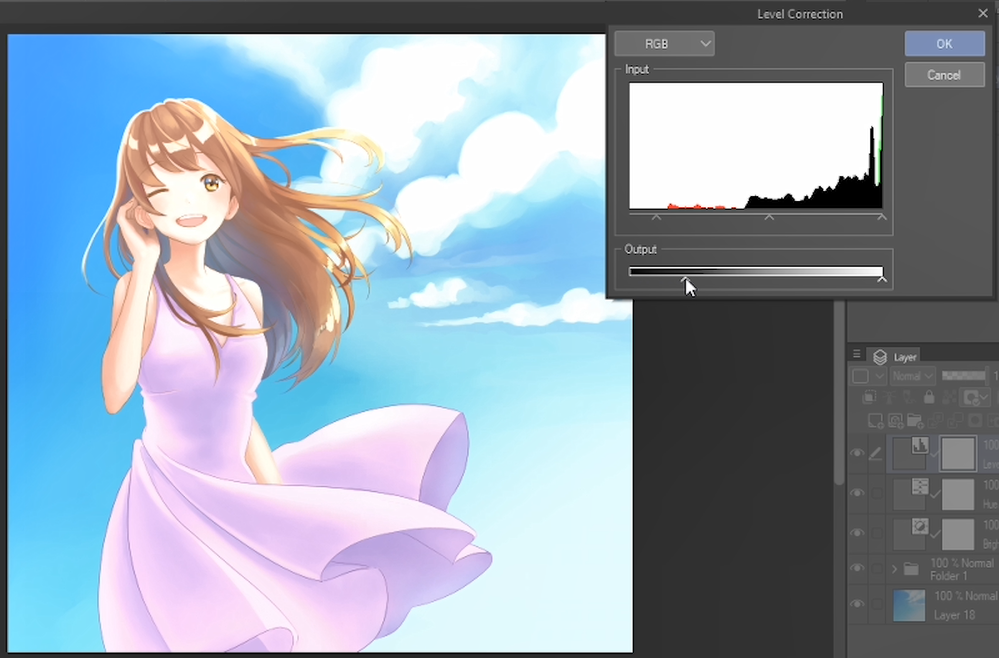Hide the Hue adjustment layer
999x658 pixels.
point(858,493)
